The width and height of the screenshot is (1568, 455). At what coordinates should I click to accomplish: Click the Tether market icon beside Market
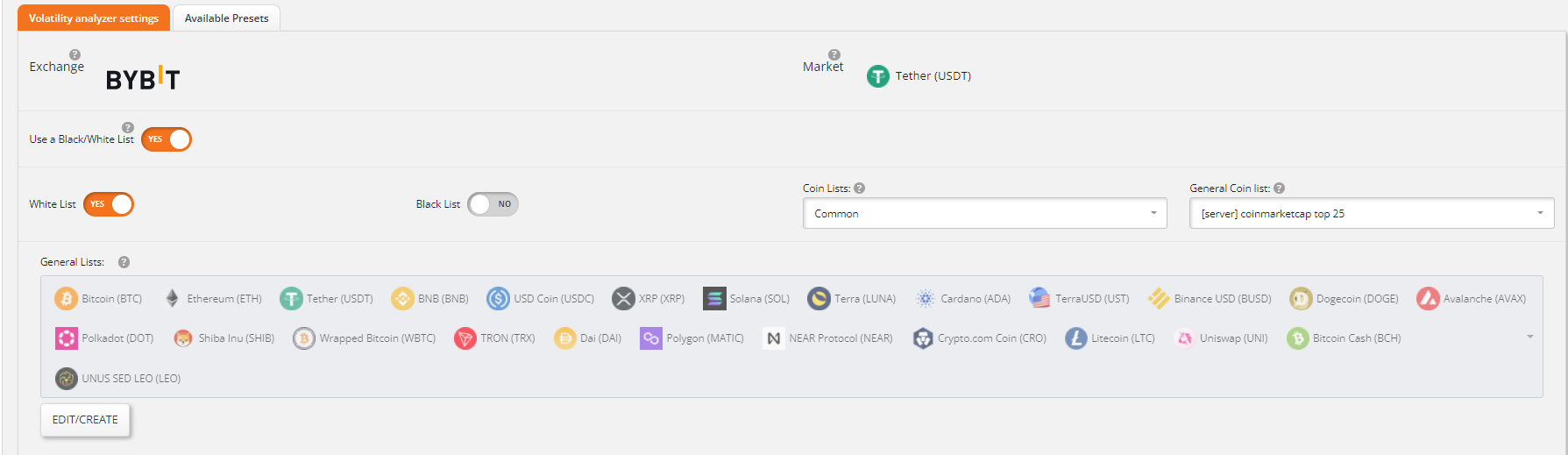878,76
